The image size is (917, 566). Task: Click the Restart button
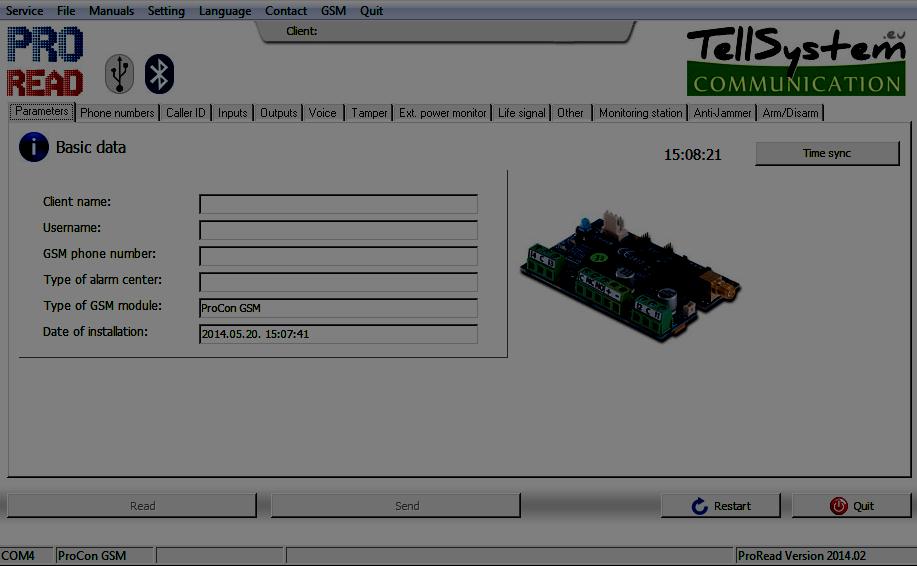click(x=720, y=506)
